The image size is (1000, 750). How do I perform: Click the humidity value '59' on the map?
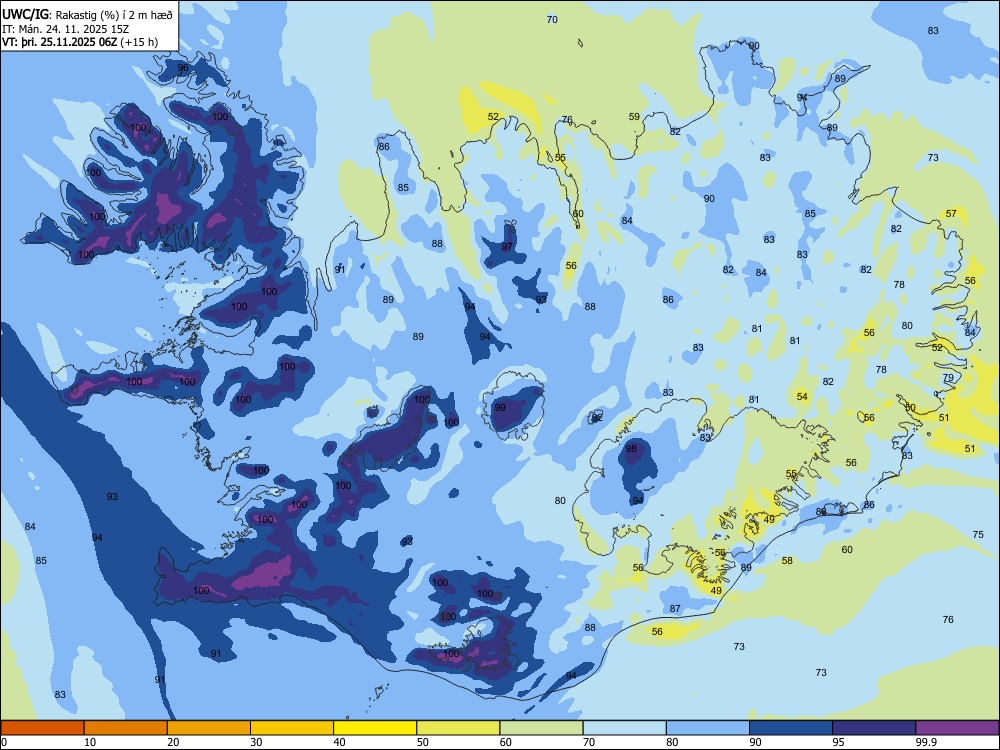[634, 117]
